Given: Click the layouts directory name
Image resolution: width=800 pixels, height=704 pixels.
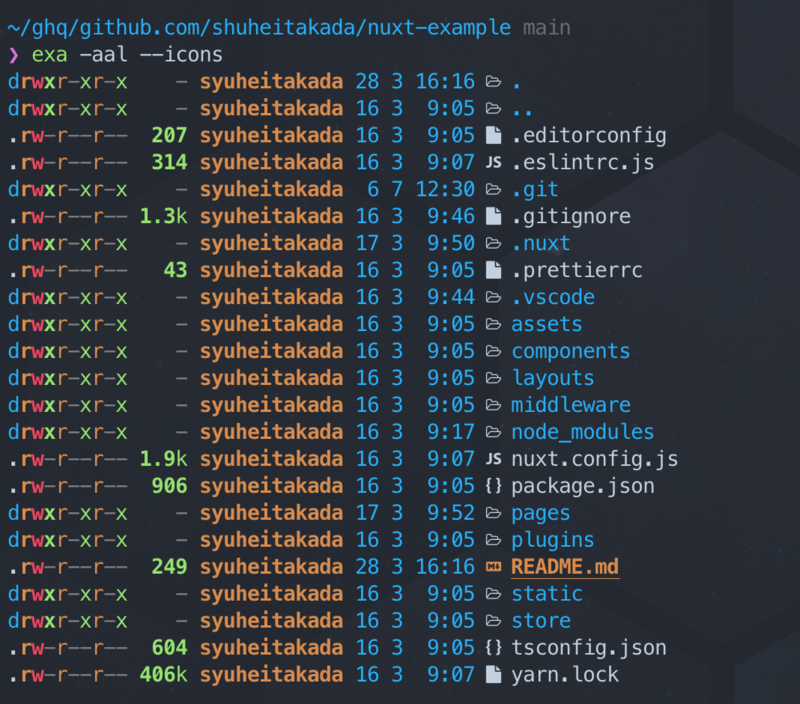Looking at the screenshot, I should [x=553, y=379].
